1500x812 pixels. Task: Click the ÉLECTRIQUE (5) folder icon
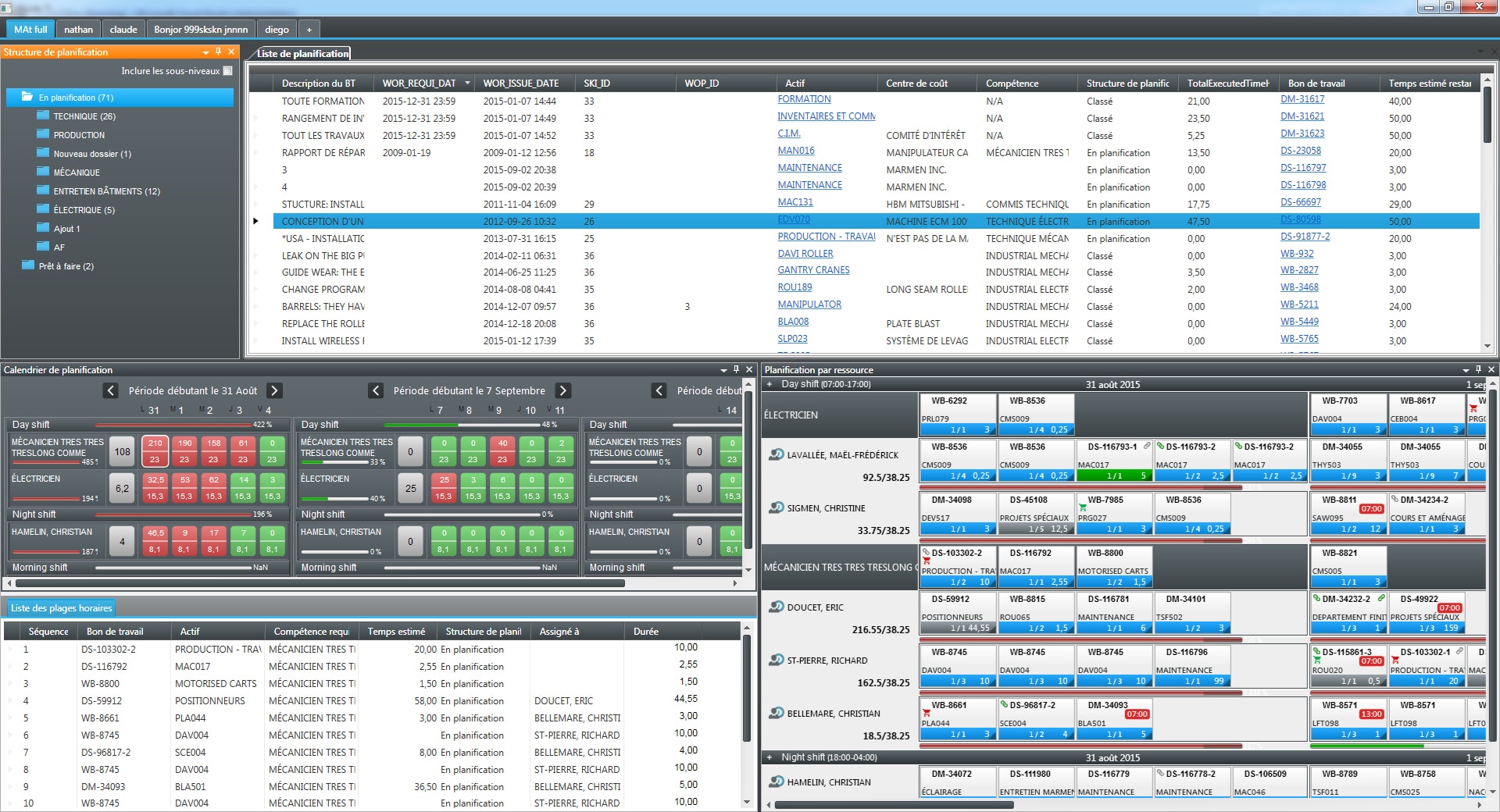click(43, 209)
